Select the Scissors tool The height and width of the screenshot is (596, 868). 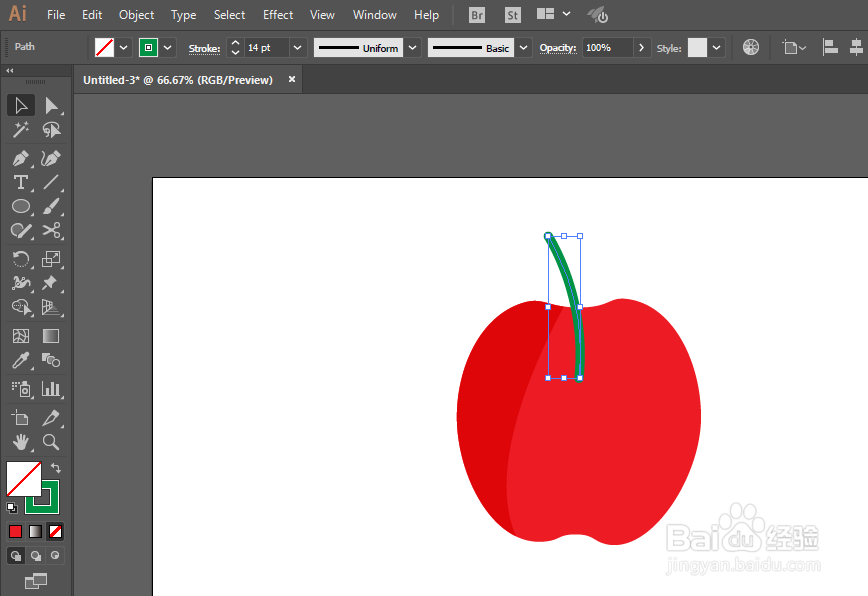tap(51, 230)
